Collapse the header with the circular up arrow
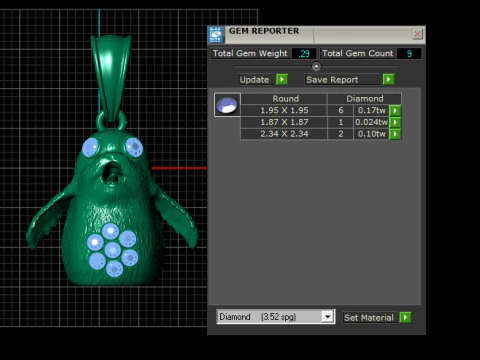This screenshot has width=480, height=360. tap(316, 67)
